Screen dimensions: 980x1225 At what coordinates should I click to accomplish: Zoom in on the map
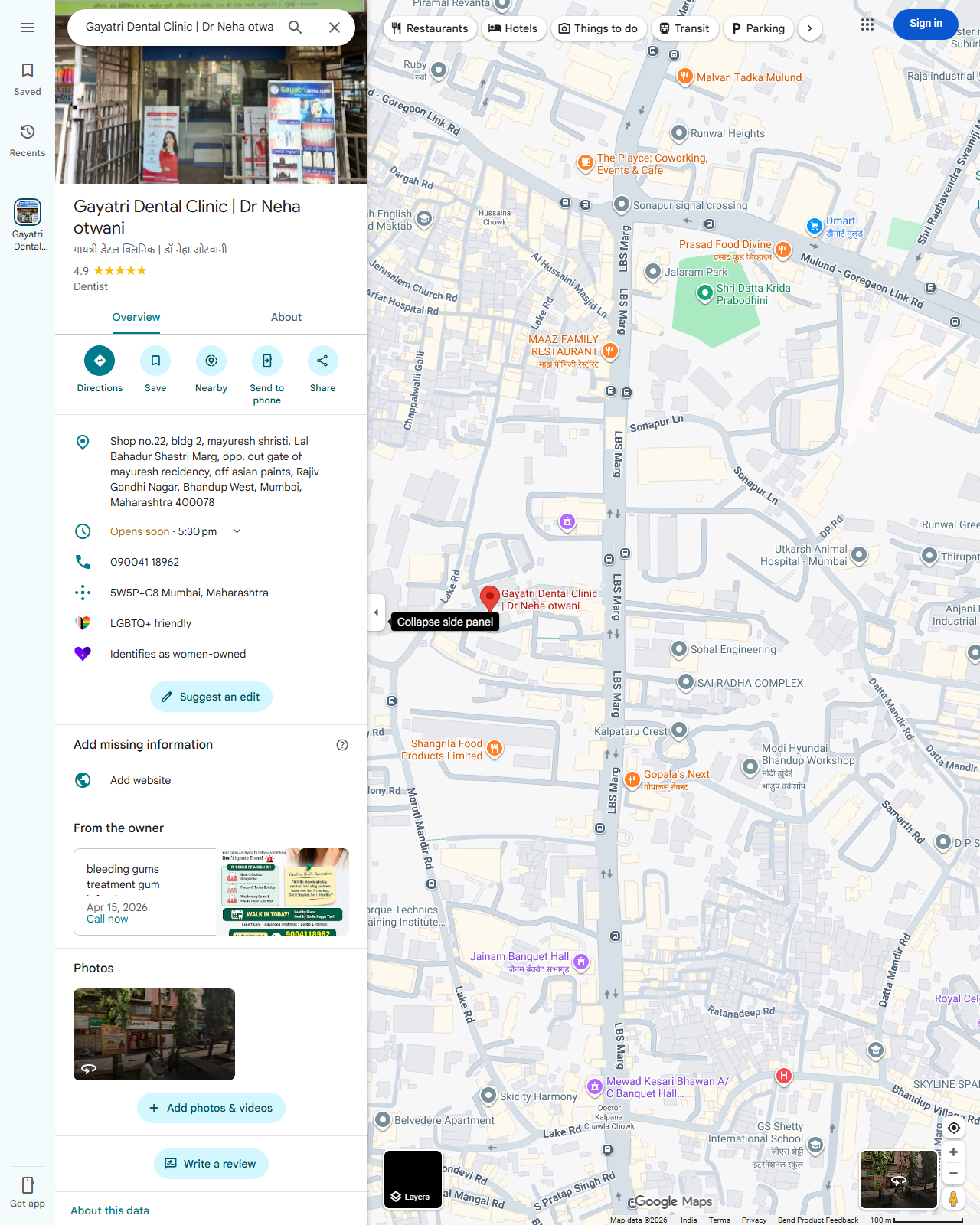click(x=953, y=1151)
